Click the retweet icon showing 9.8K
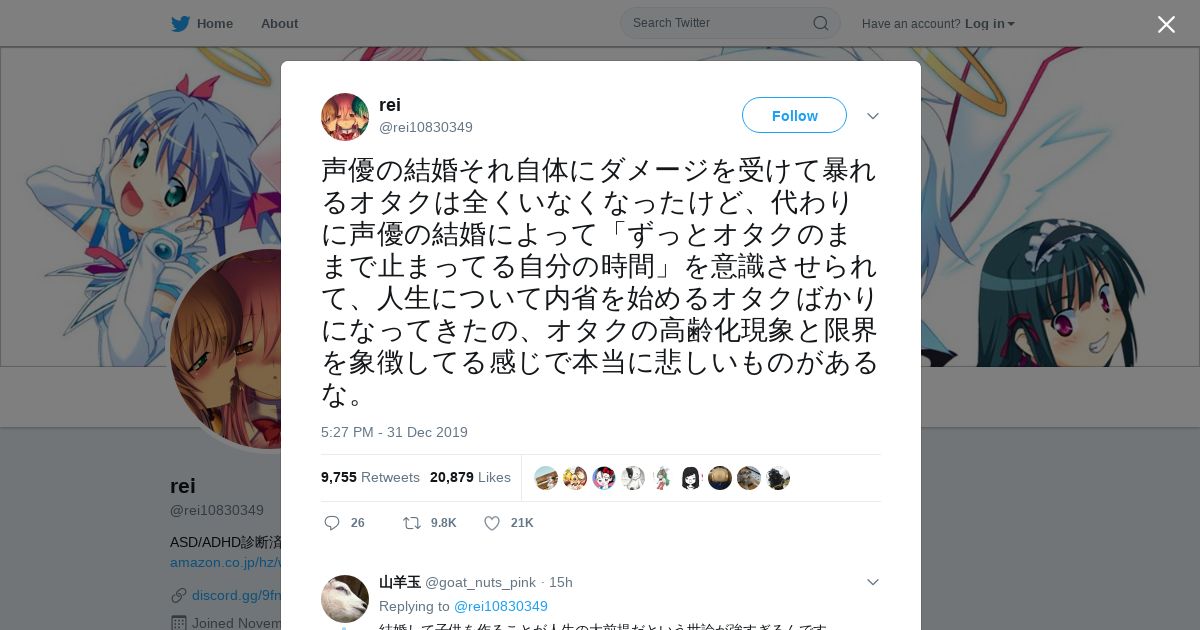The height and width of the screenshot is (630, 1200). [412, 523]
